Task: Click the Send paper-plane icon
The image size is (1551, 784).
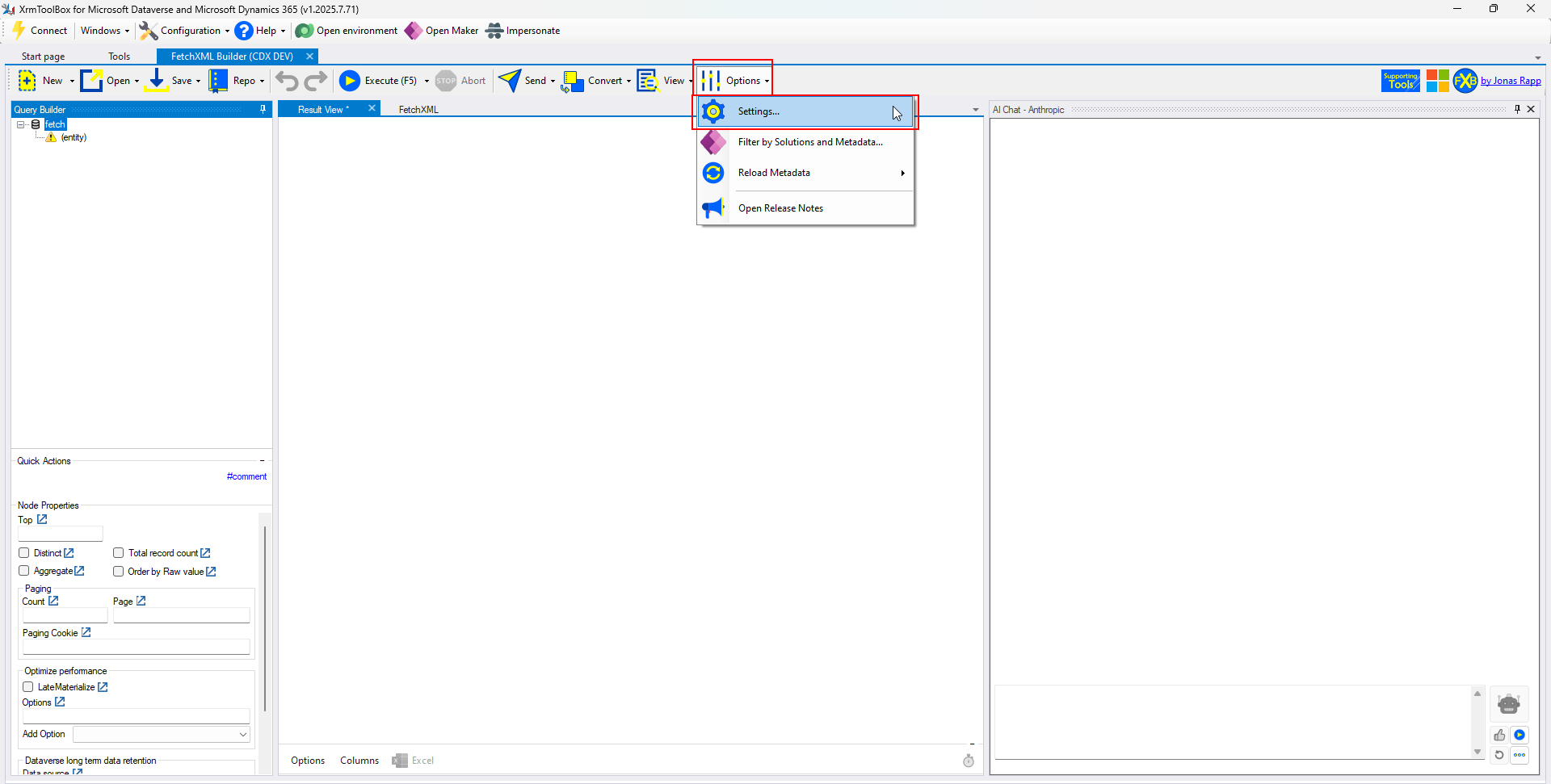Action: [x=510, y=81]
